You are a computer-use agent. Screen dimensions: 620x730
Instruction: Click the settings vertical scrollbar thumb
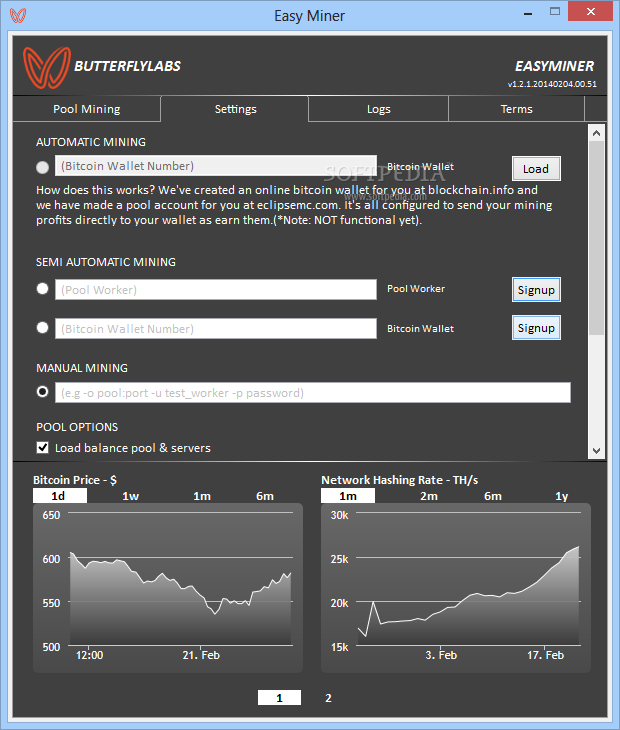pyautogui.click(x=596, y=237)
